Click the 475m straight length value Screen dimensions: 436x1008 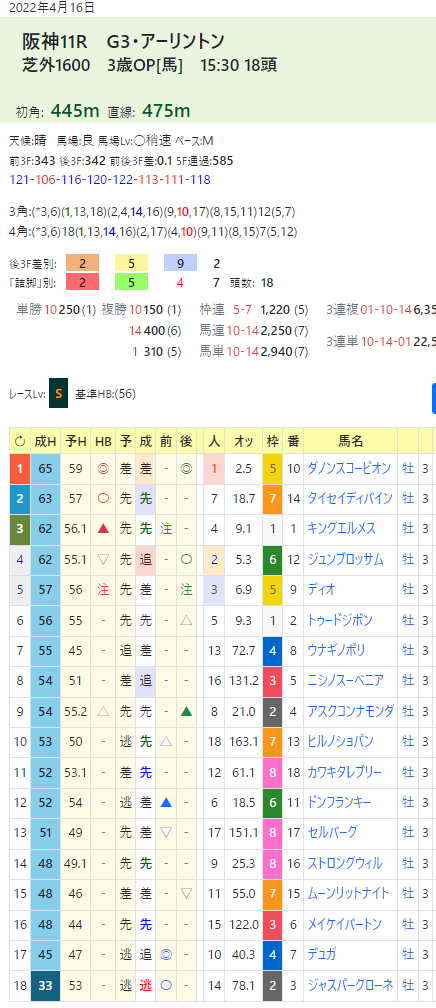pos(165,111)
